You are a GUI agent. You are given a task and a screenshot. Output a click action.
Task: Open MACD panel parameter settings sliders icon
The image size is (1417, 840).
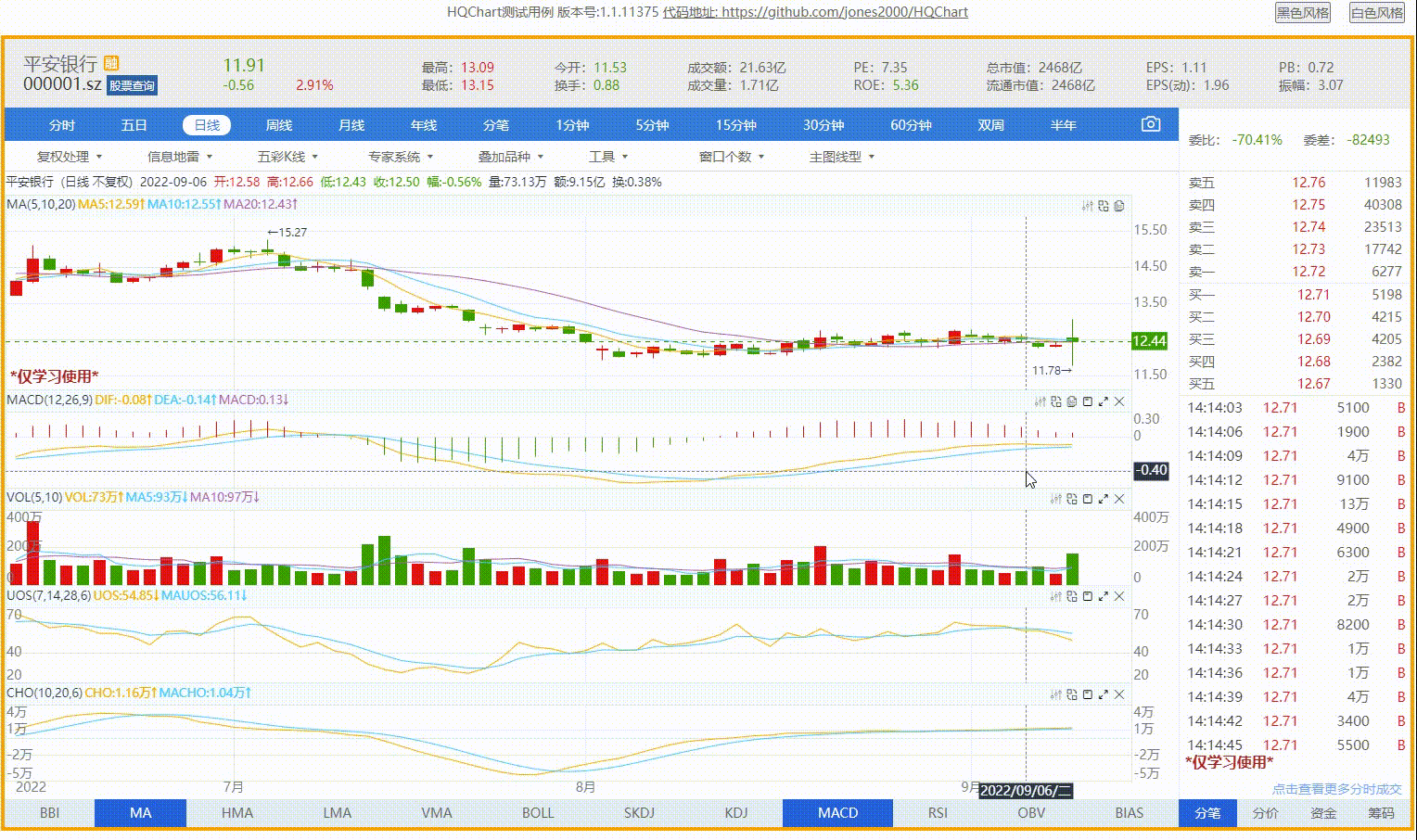[x=1040, y=401]
